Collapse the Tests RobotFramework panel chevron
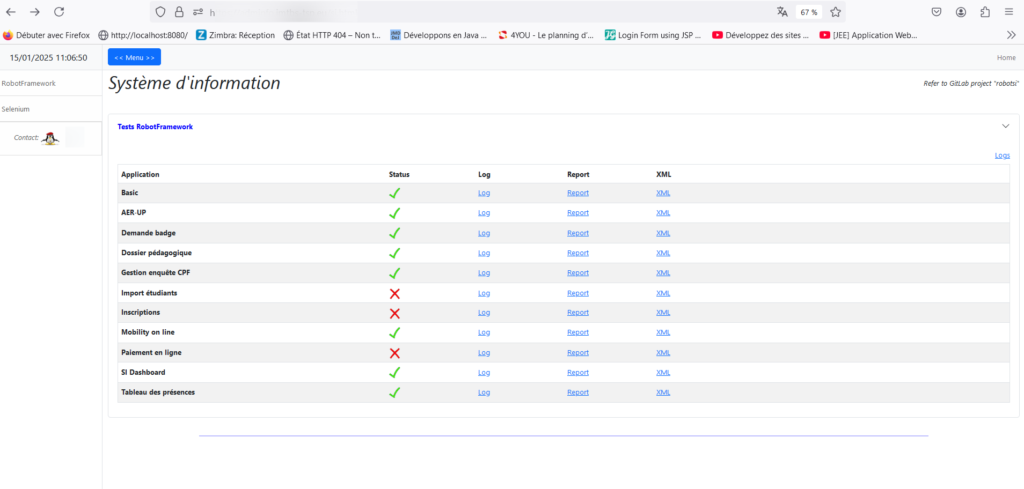Viewport: 1024px width, 489px height. coord(1005,126)
